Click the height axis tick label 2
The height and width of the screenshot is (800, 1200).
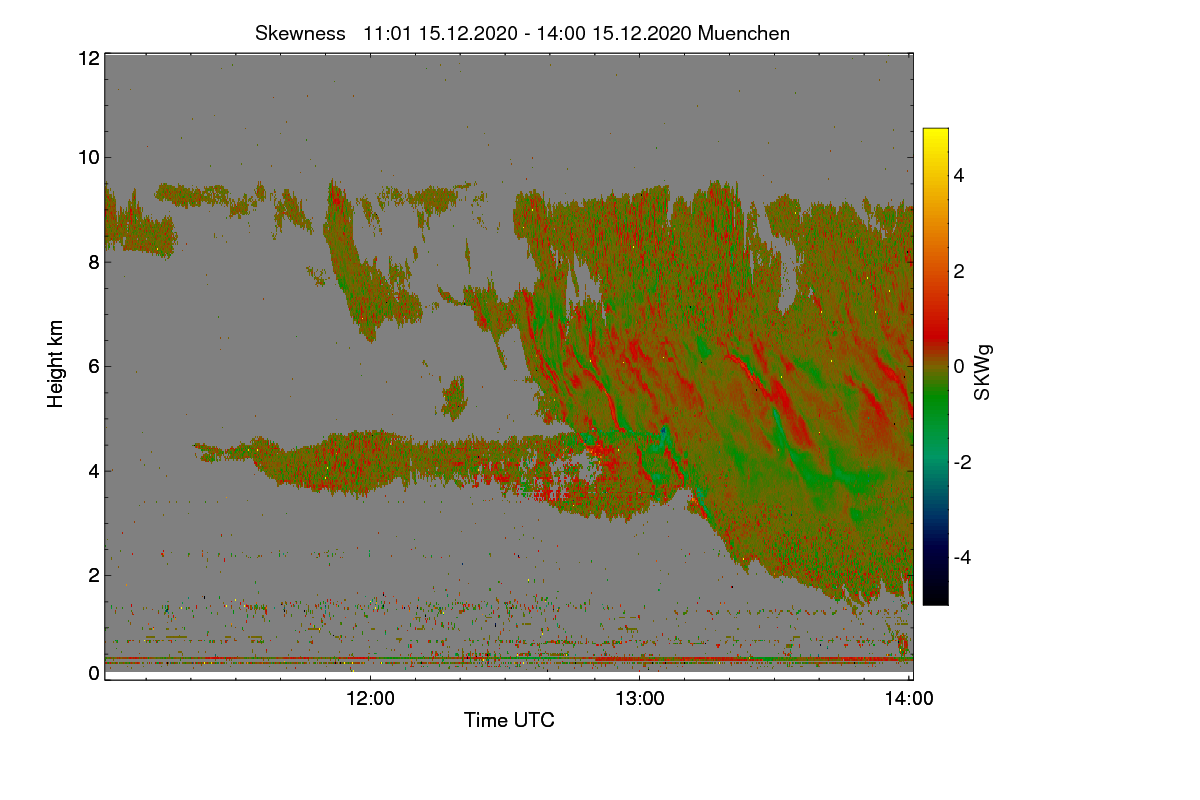coord(93,575)
